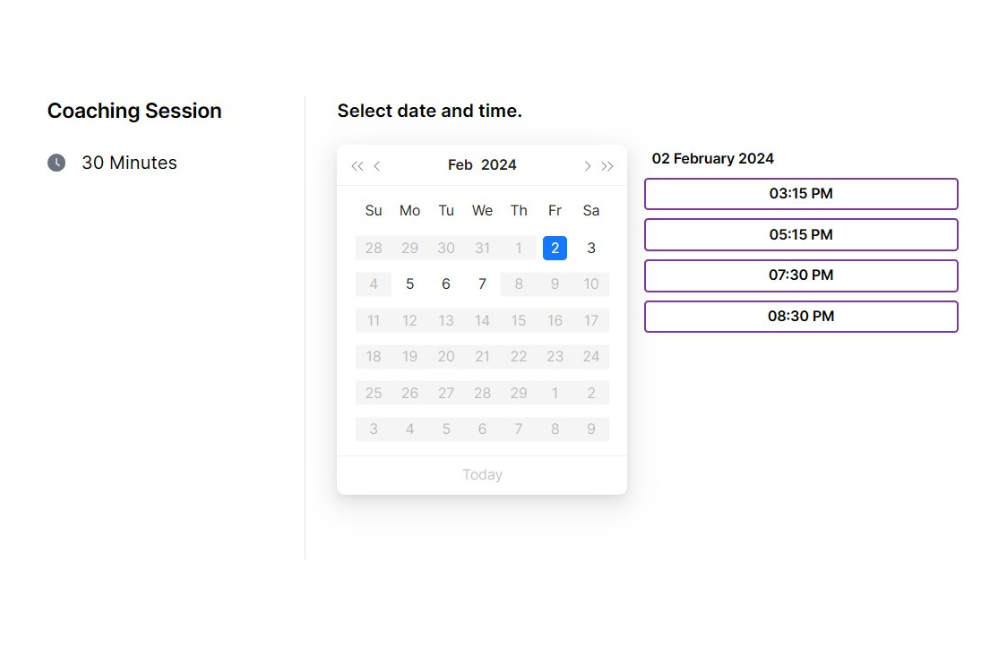Click the clock icon beside 30 Minutes
Viewport: 1000px width, 650px height.
pyautogui.click(x=56, y=163)
